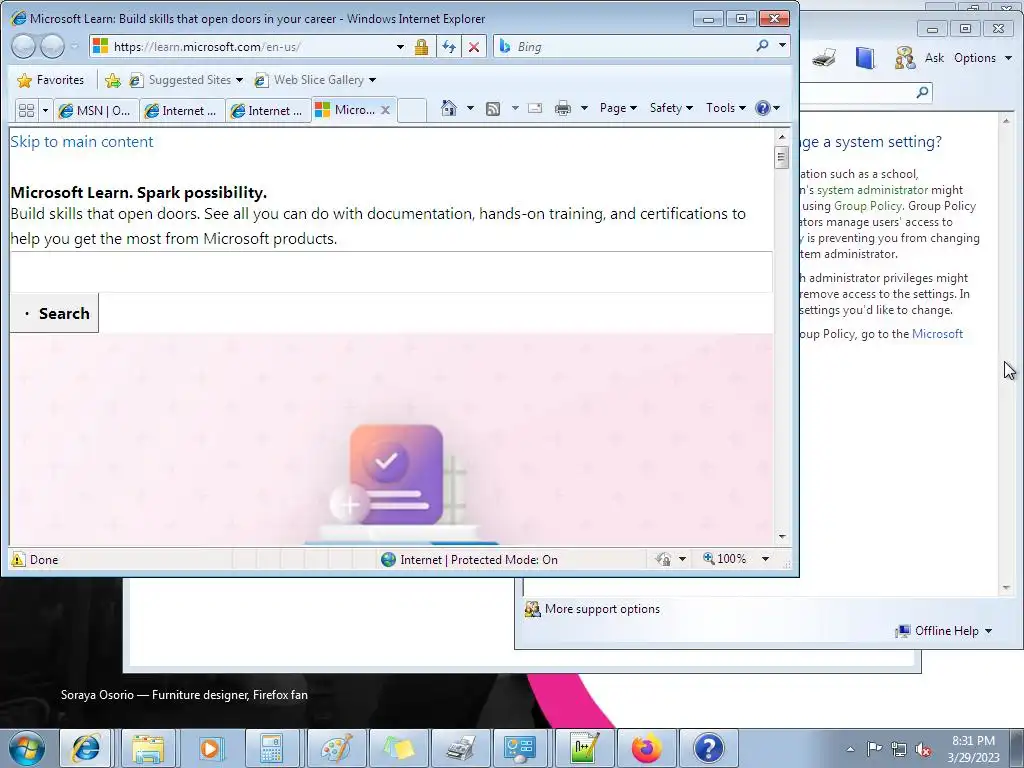1024x768 pixels.
Task: Click the Search button on Microsoft Learn
Action: pos(54,313)
